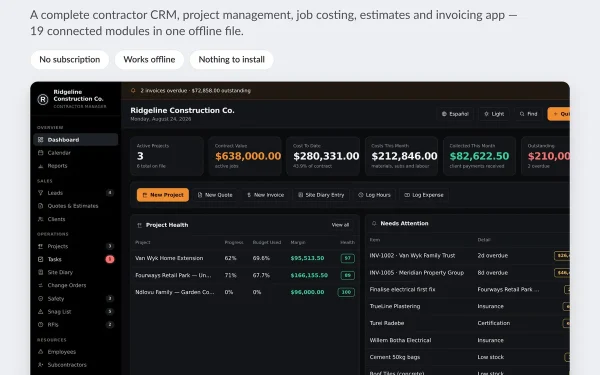Click the New Quote button
The image size is (600, 375).
215,195
